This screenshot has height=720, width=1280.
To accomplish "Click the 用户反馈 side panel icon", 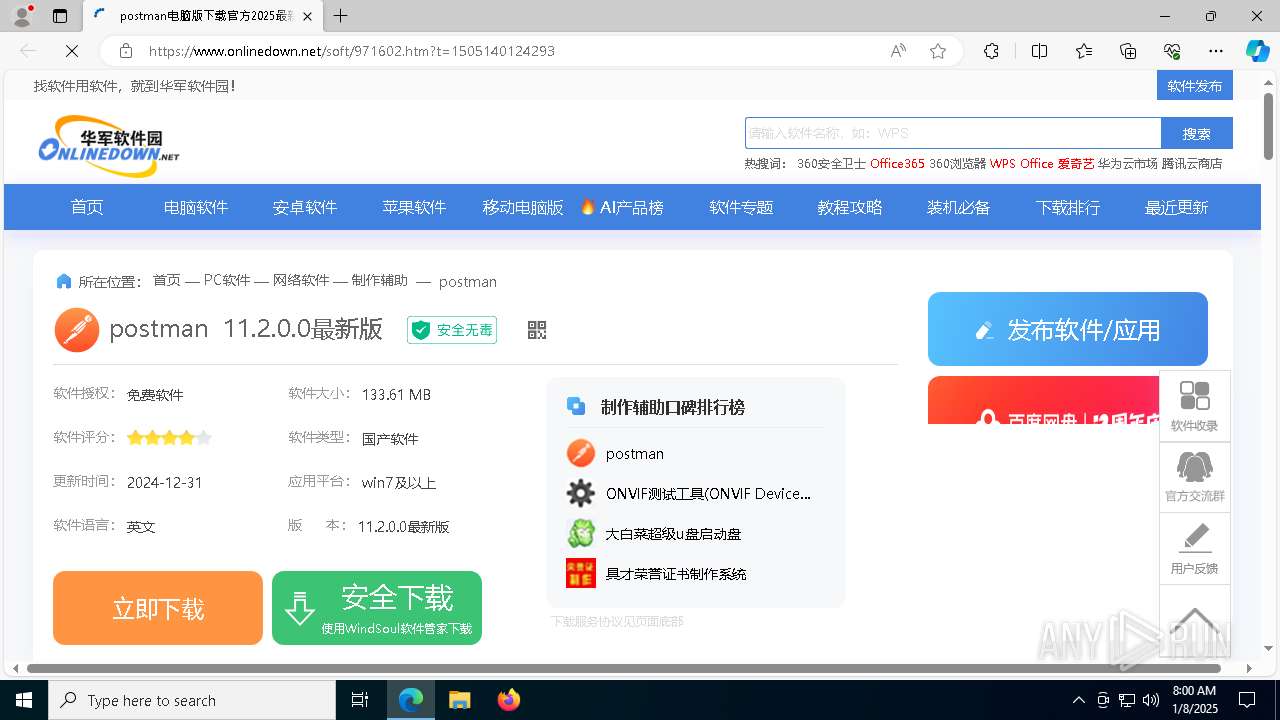I will point(1195,548).
